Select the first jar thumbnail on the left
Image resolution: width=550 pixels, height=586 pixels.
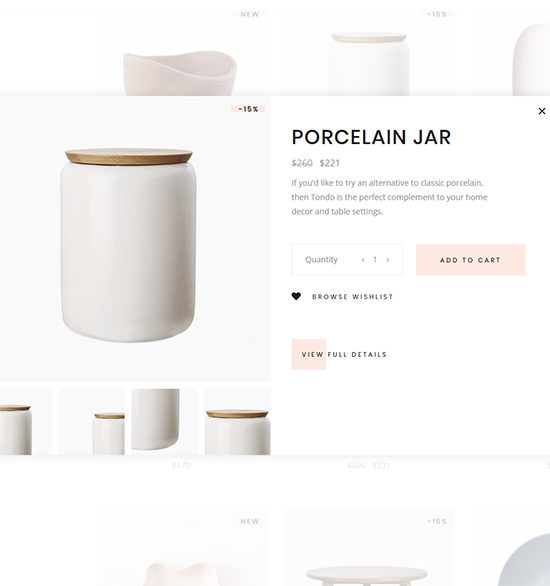[25, 422]
